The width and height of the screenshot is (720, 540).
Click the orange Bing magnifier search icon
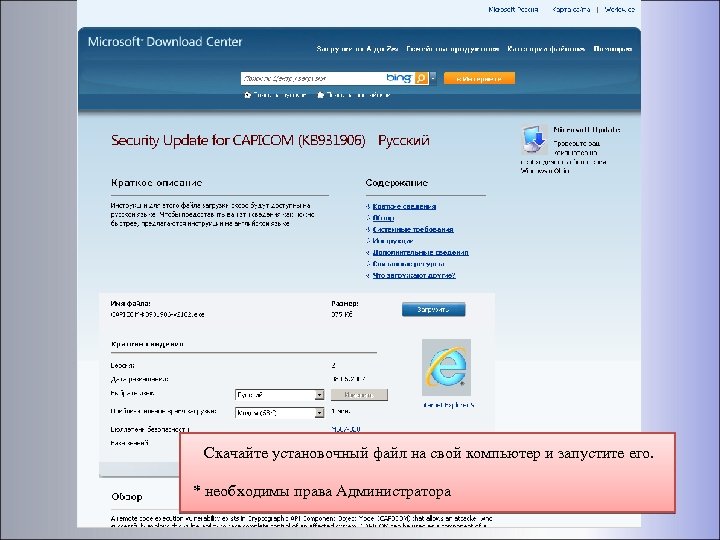click(x=421, y=79)
